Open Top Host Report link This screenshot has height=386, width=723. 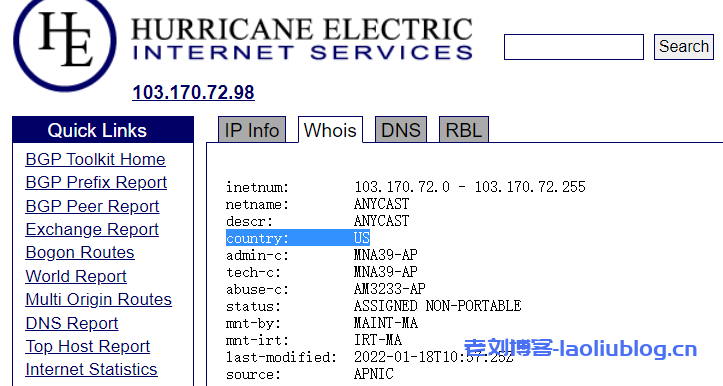click(x=88, y=346)
